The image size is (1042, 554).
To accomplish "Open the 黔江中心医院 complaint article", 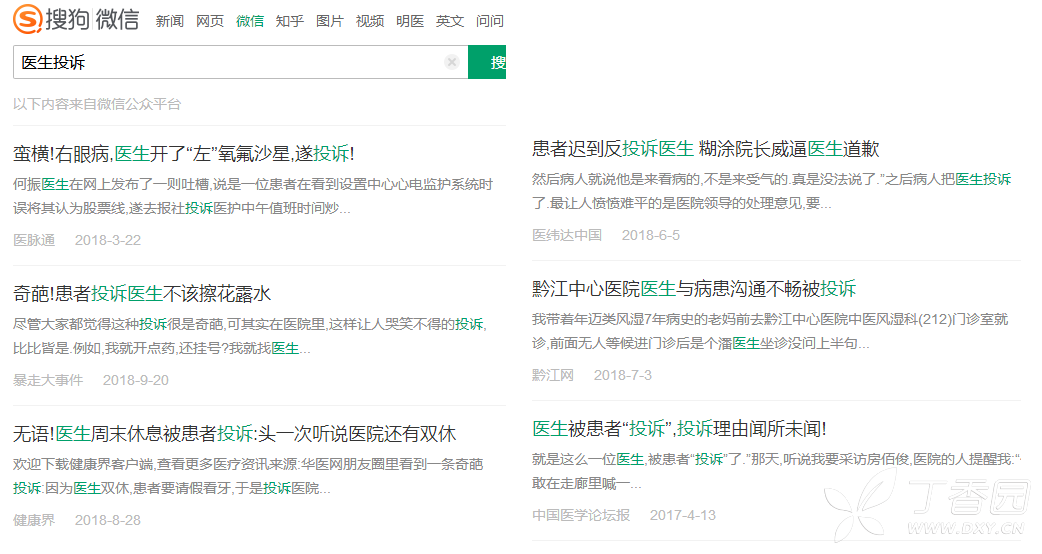I will point(694,289).
